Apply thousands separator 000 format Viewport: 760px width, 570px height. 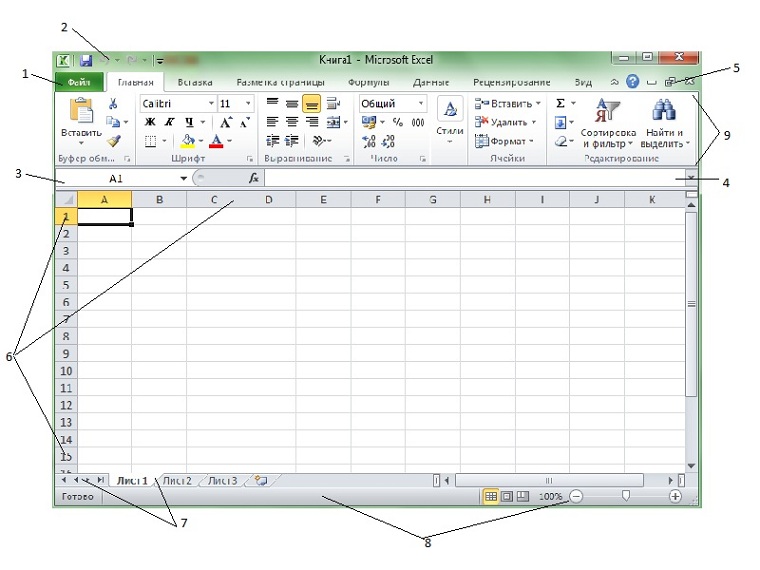pos(418,122)
